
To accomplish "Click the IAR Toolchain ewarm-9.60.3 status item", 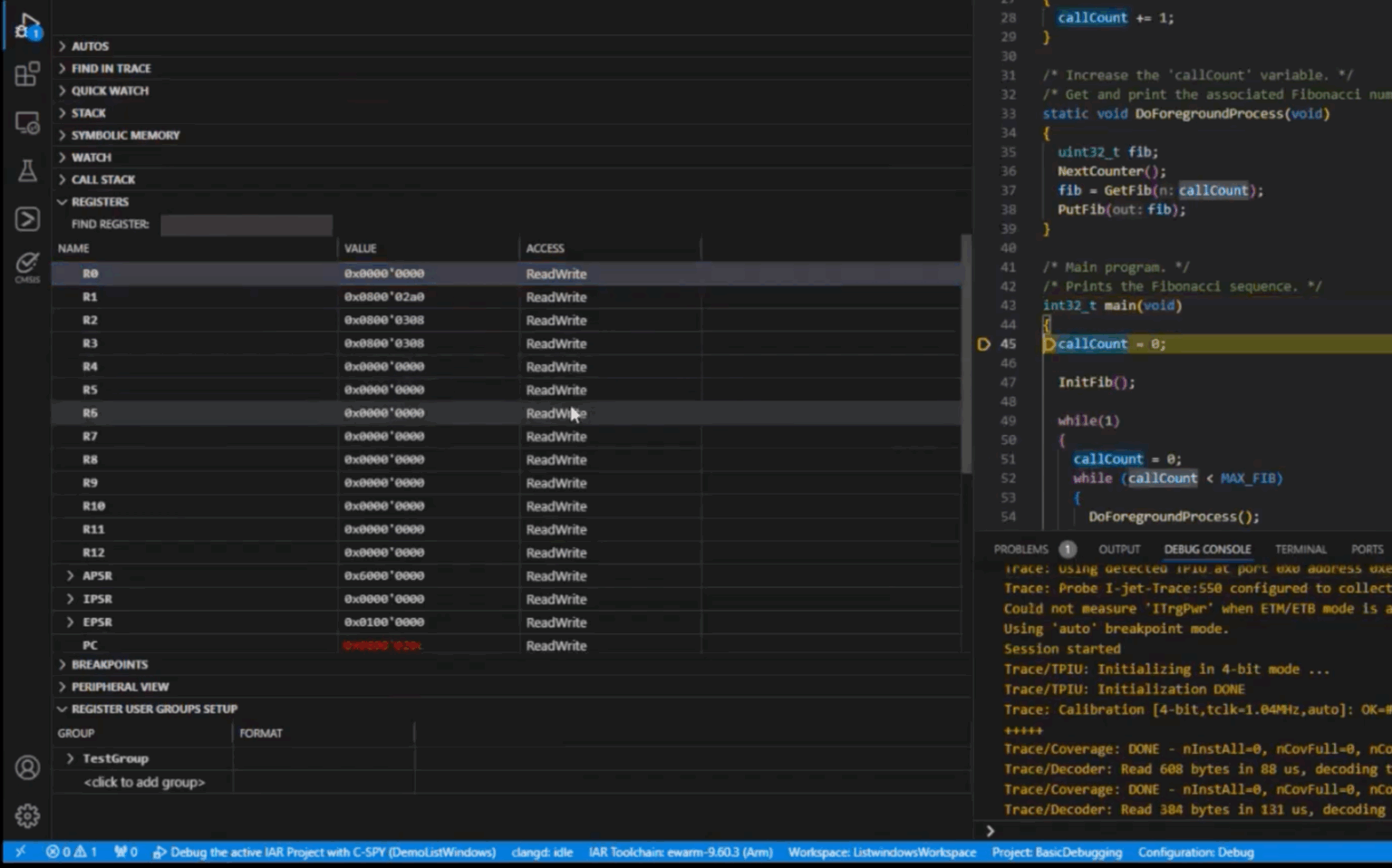I will (681, 852).
